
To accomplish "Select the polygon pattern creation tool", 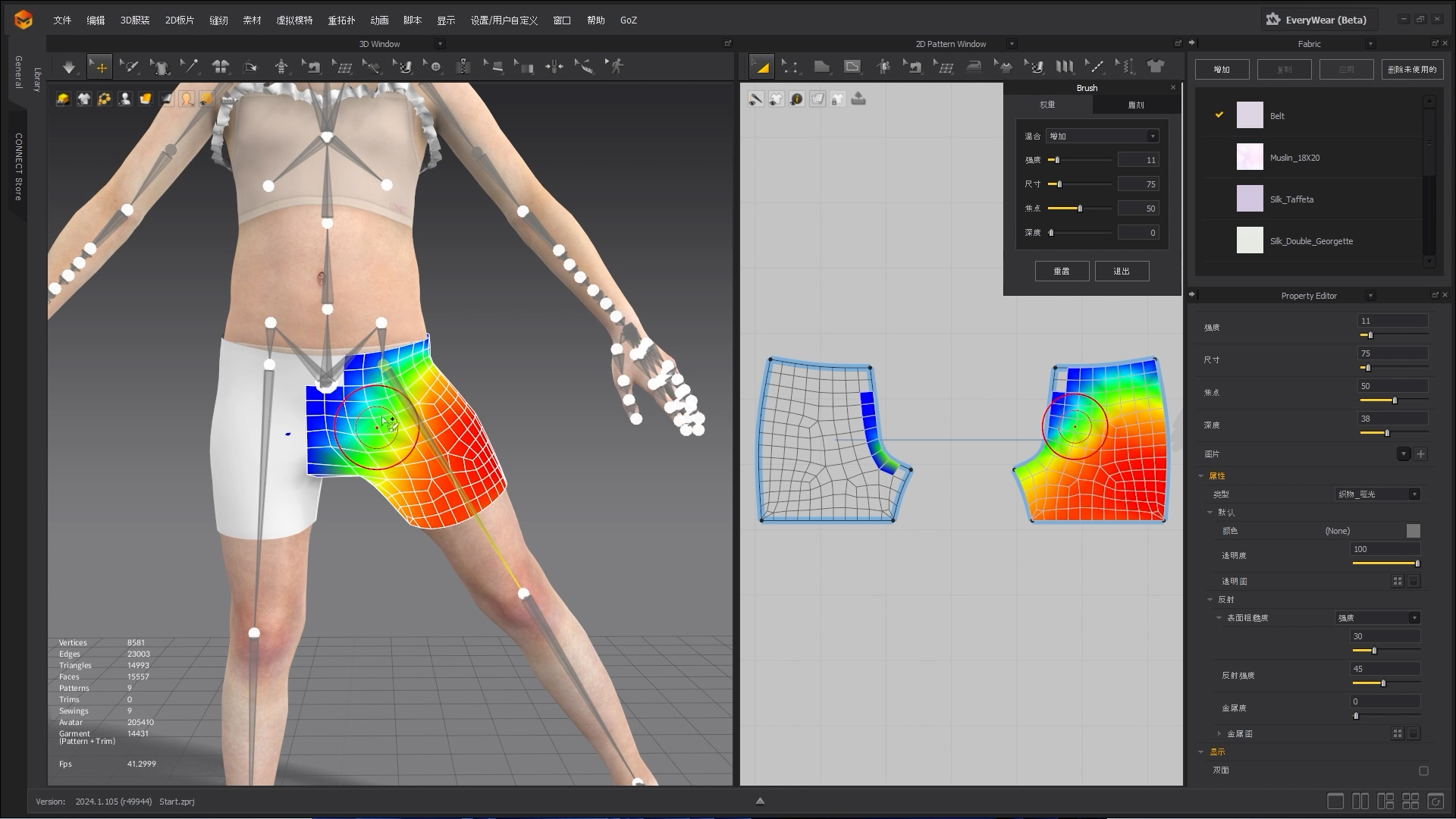I will (824, 67).
